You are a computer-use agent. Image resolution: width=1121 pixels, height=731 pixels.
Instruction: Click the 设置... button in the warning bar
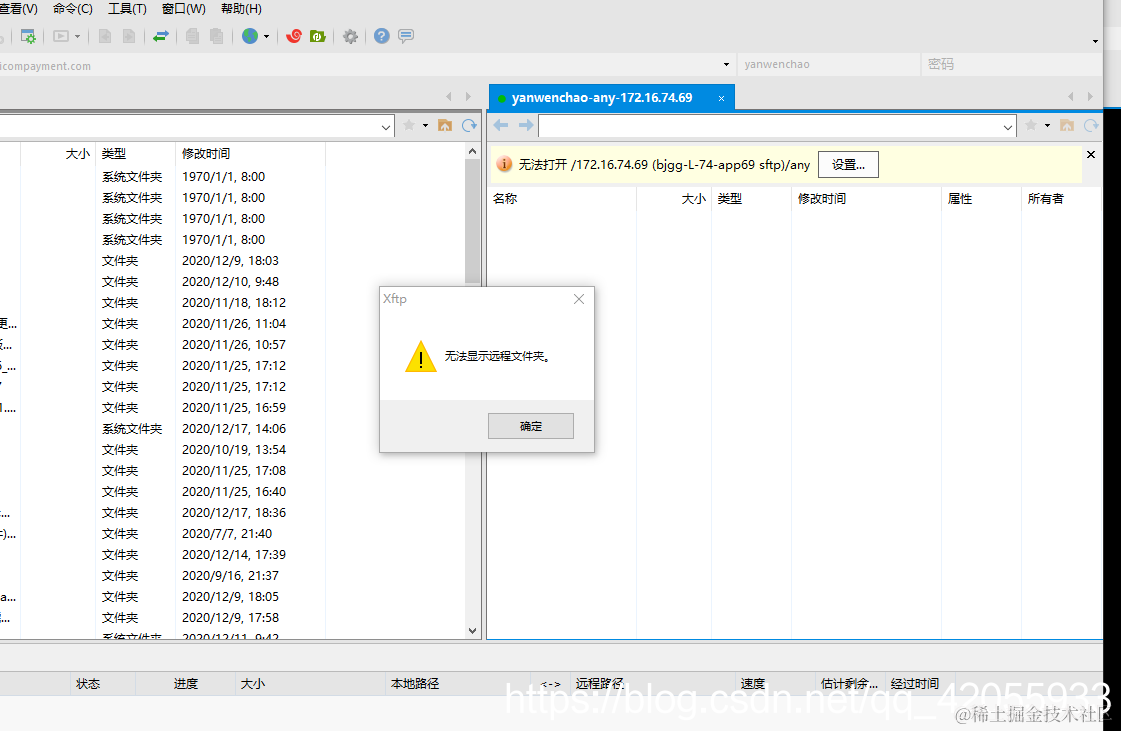pyautogui.click(x=848, y=165)
